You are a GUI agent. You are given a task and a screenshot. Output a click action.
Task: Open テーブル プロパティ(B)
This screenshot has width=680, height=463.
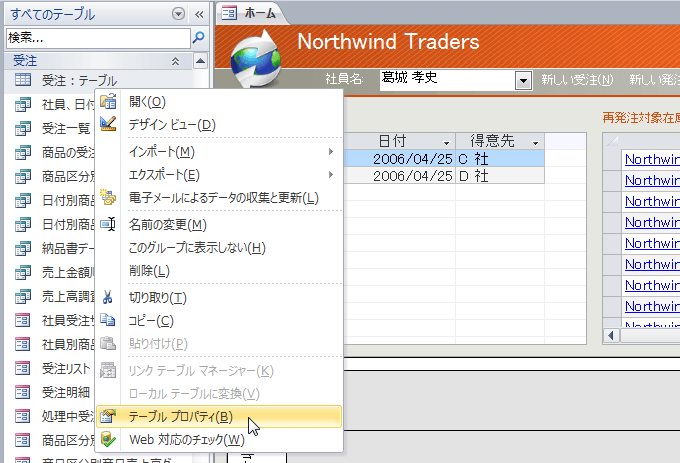tap(219, 417)
